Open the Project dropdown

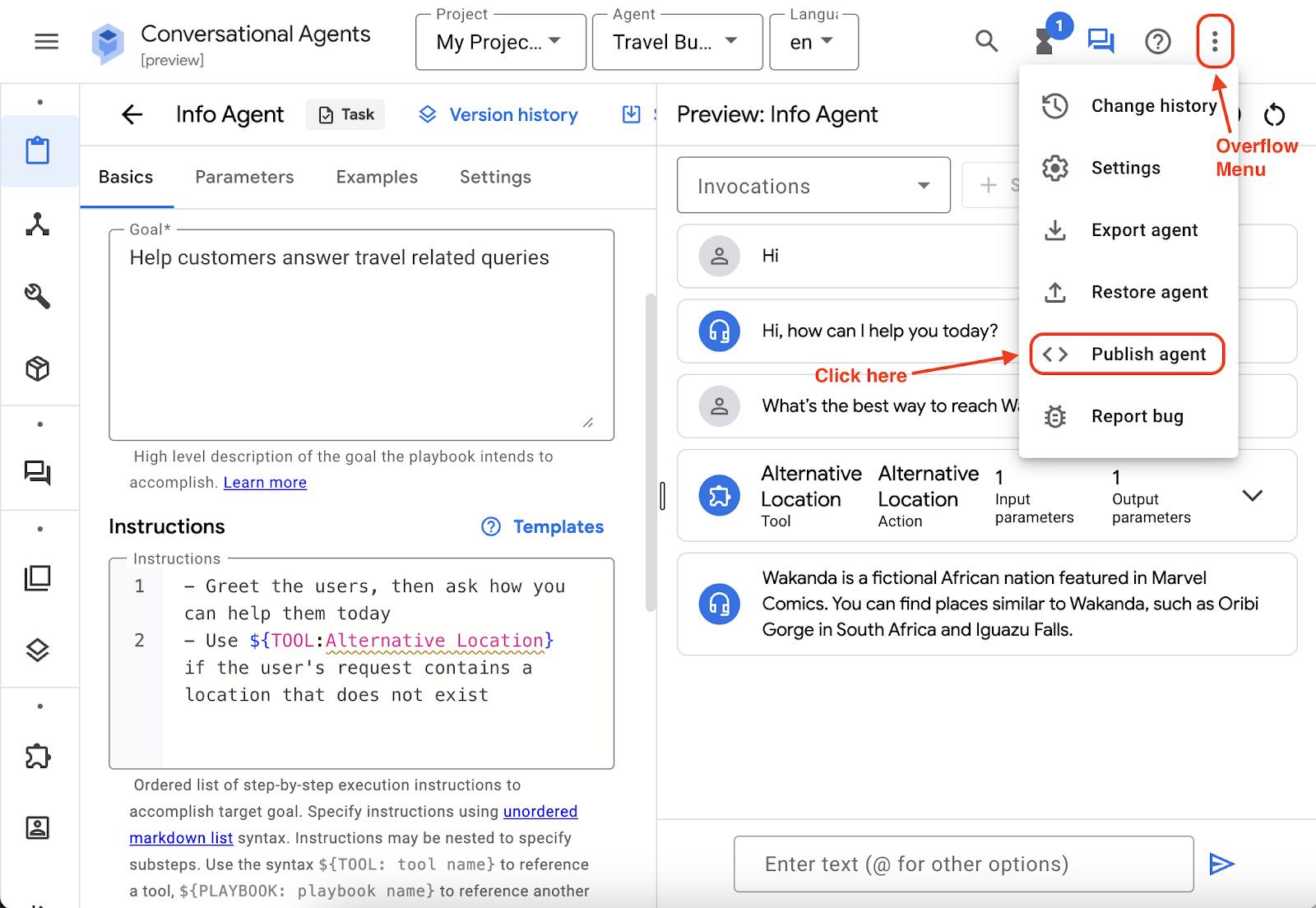point(500,42)
